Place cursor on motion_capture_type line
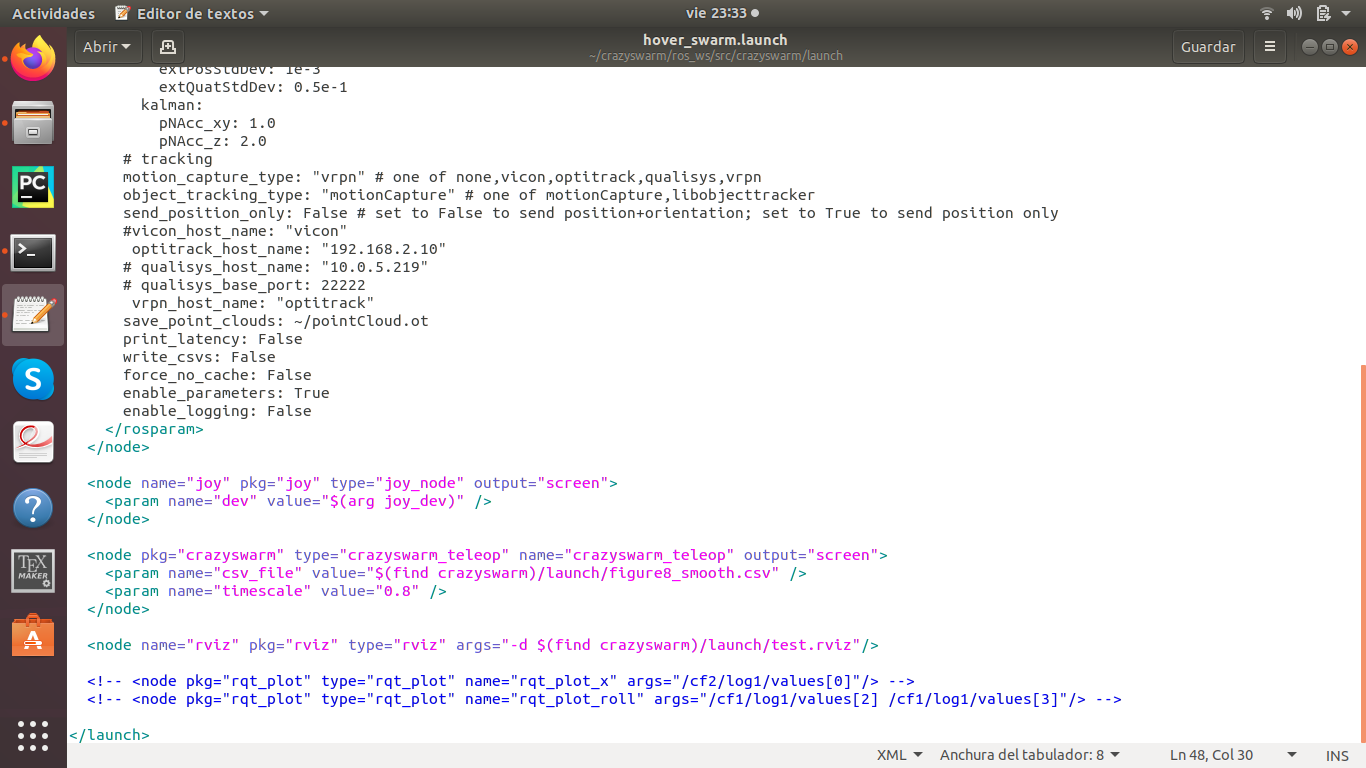 tap(442, 177)
